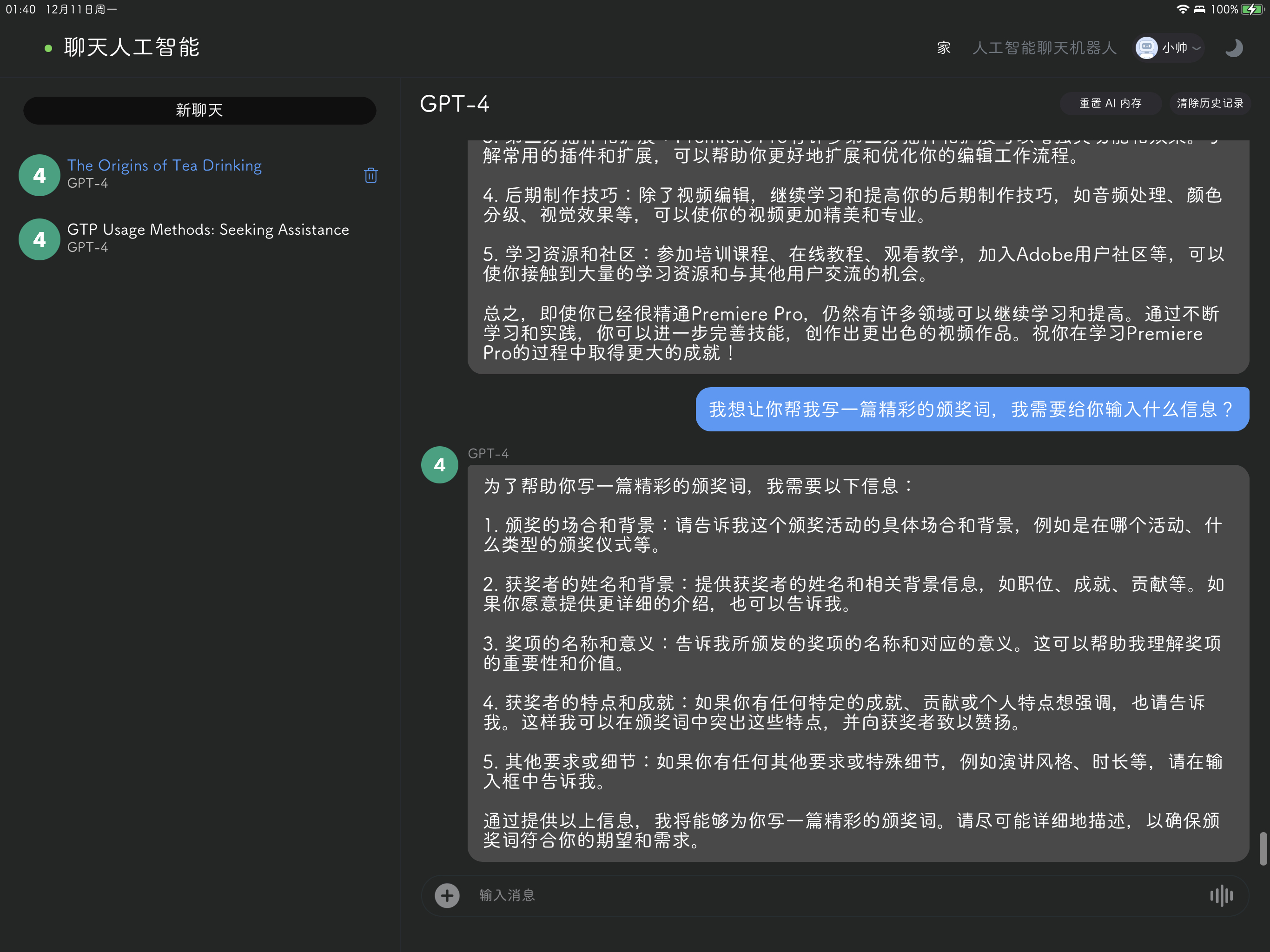The height and width of the screenshot is (952, 1270).
Task: Click the plus attachment icon
Action: click(447, 895)
